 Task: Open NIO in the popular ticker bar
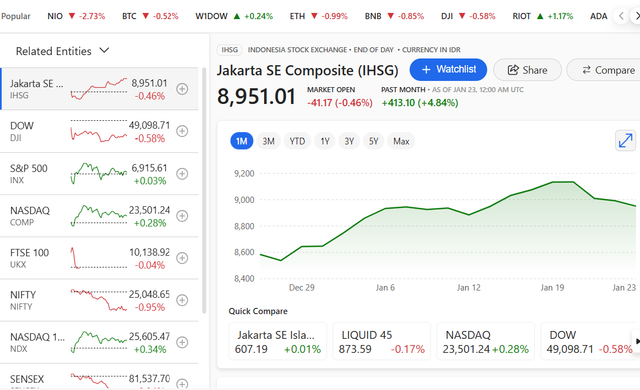76,16
